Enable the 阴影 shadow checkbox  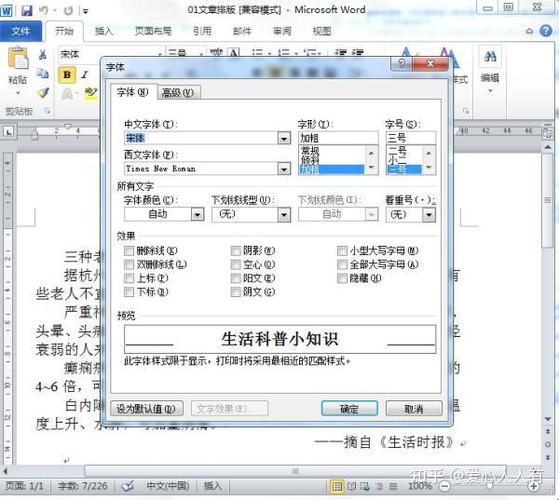[235, 251]
